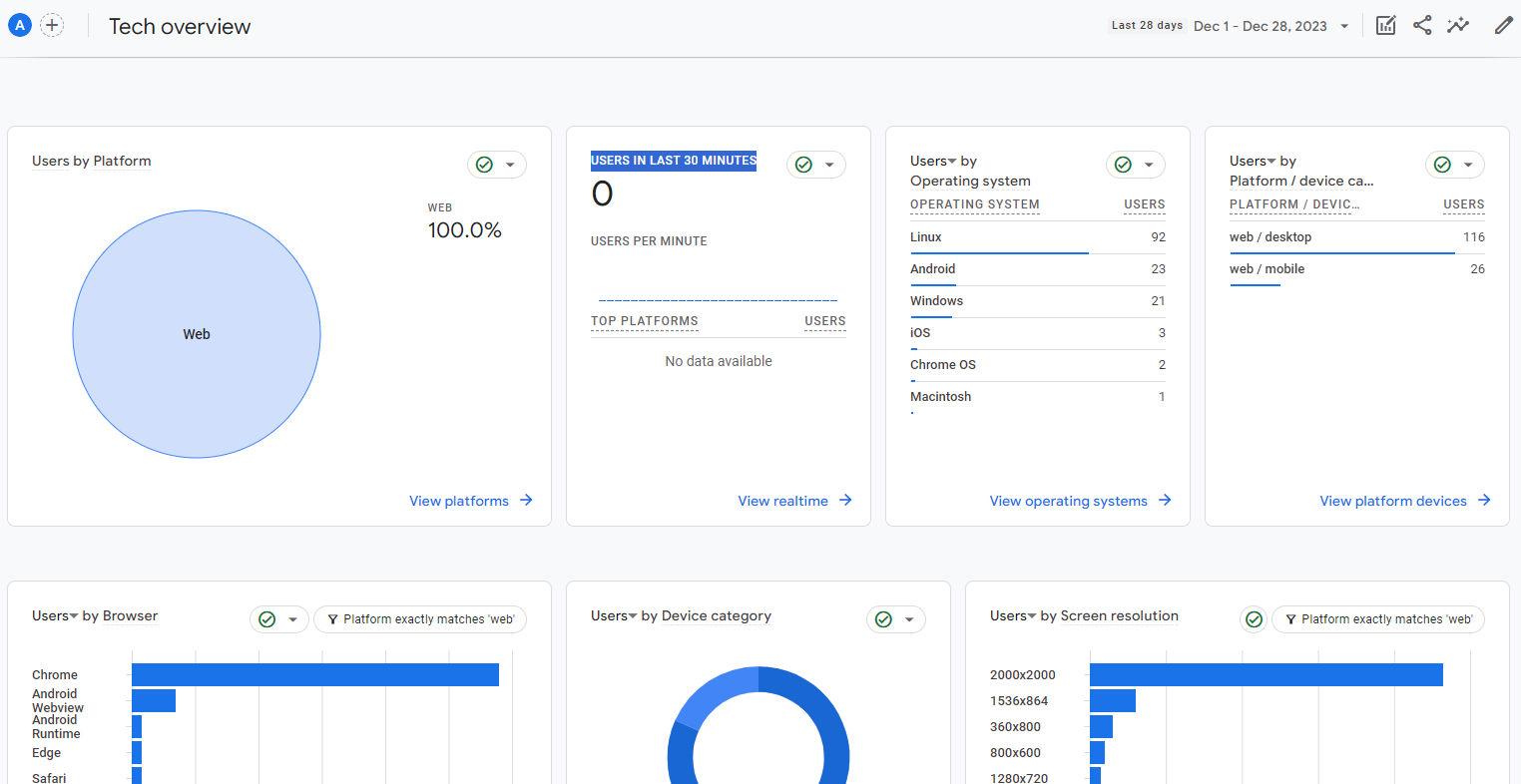Click the 'A' All Users segment badge
1521x784 pixels.
[x=20, y=26]
